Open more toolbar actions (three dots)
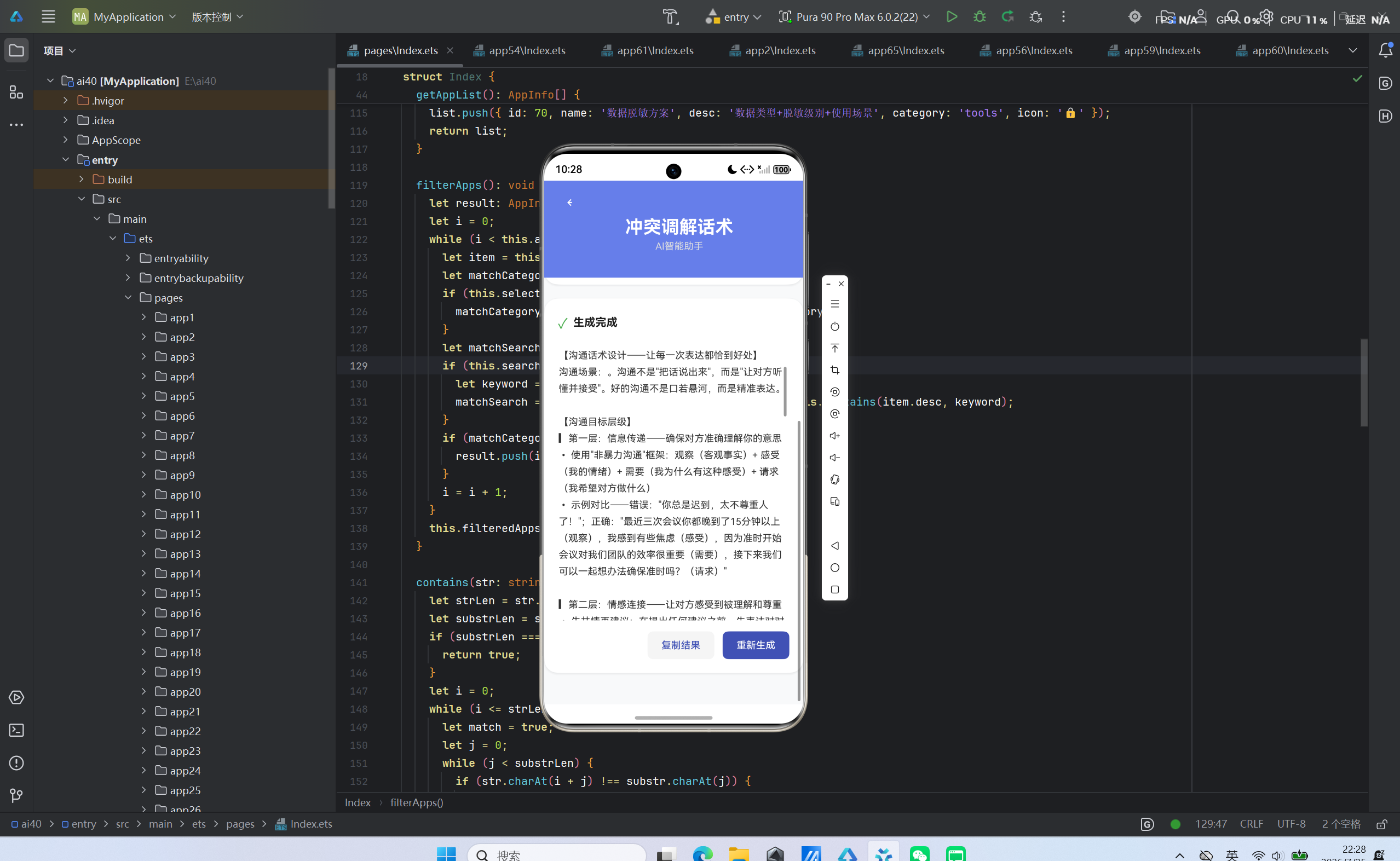1400x861 pixels. [x=1063, y=16]
